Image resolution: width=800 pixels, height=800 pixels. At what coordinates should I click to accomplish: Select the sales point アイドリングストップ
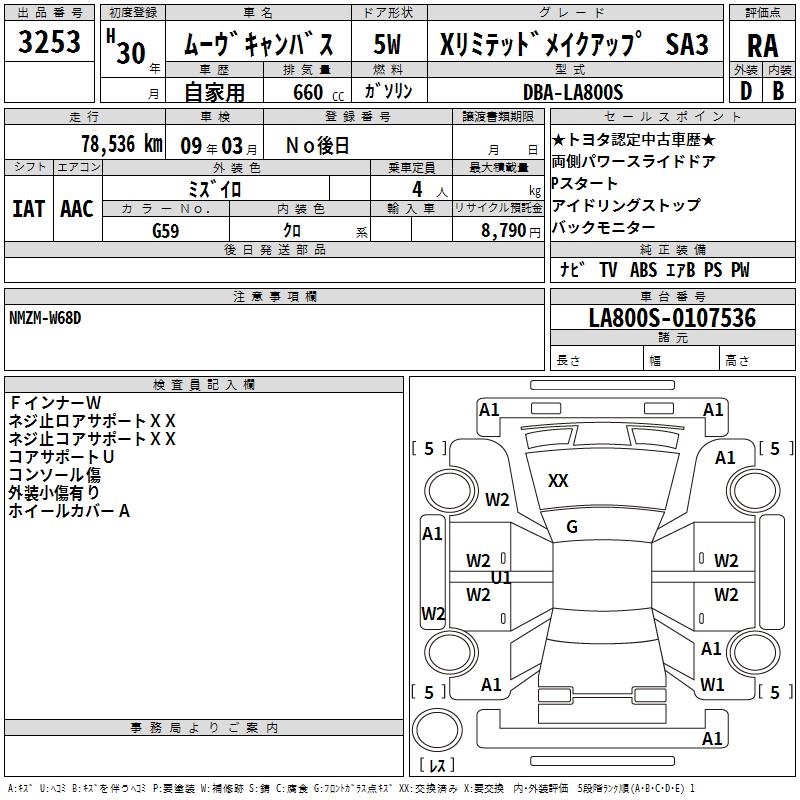pos(626,205)
